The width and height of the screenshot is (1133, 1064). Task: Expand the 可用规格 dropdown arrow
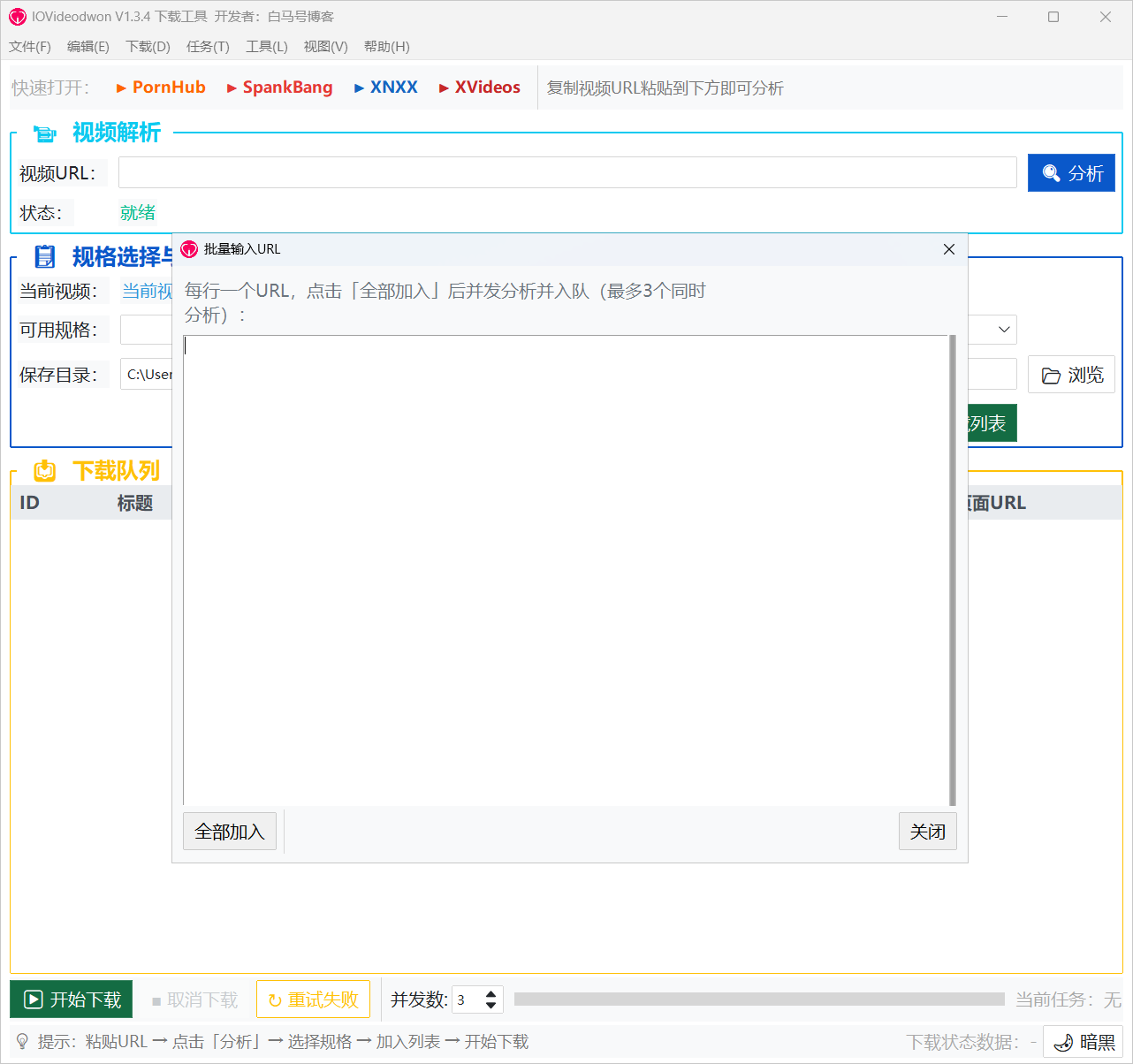point(1004,330)
